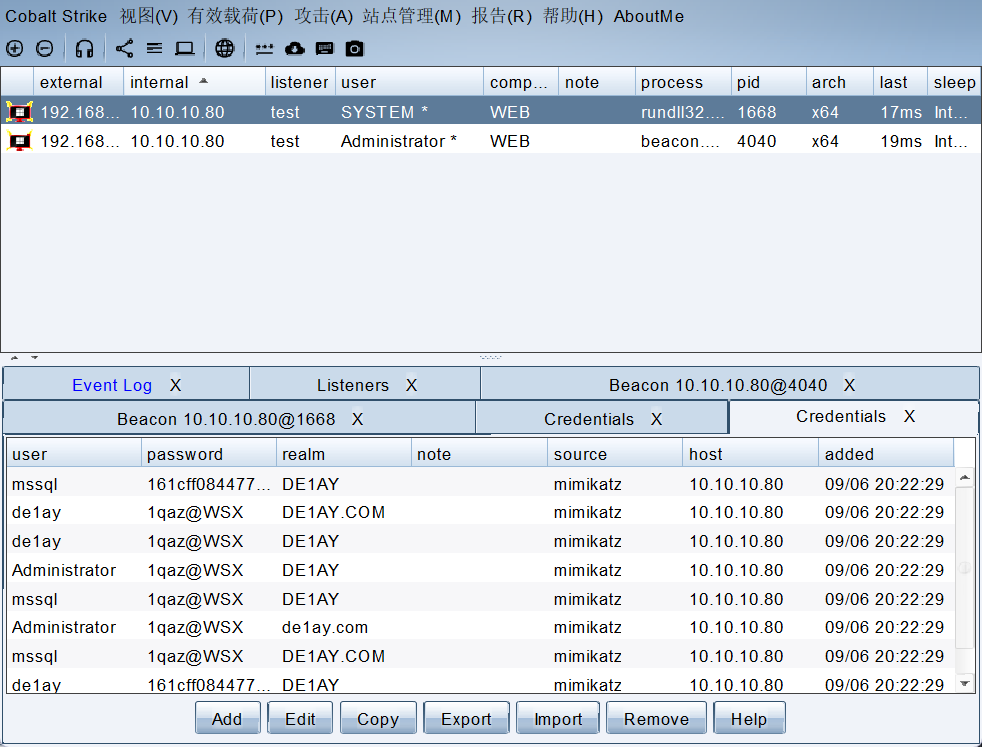Open screenshots via camera icon

tap(354, 48)
